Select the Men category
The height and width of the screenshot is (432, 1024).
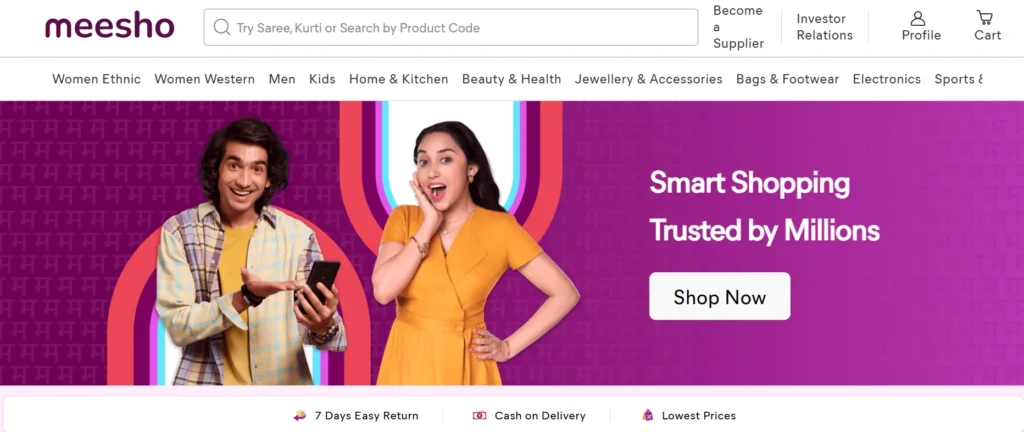coord(282,79)
